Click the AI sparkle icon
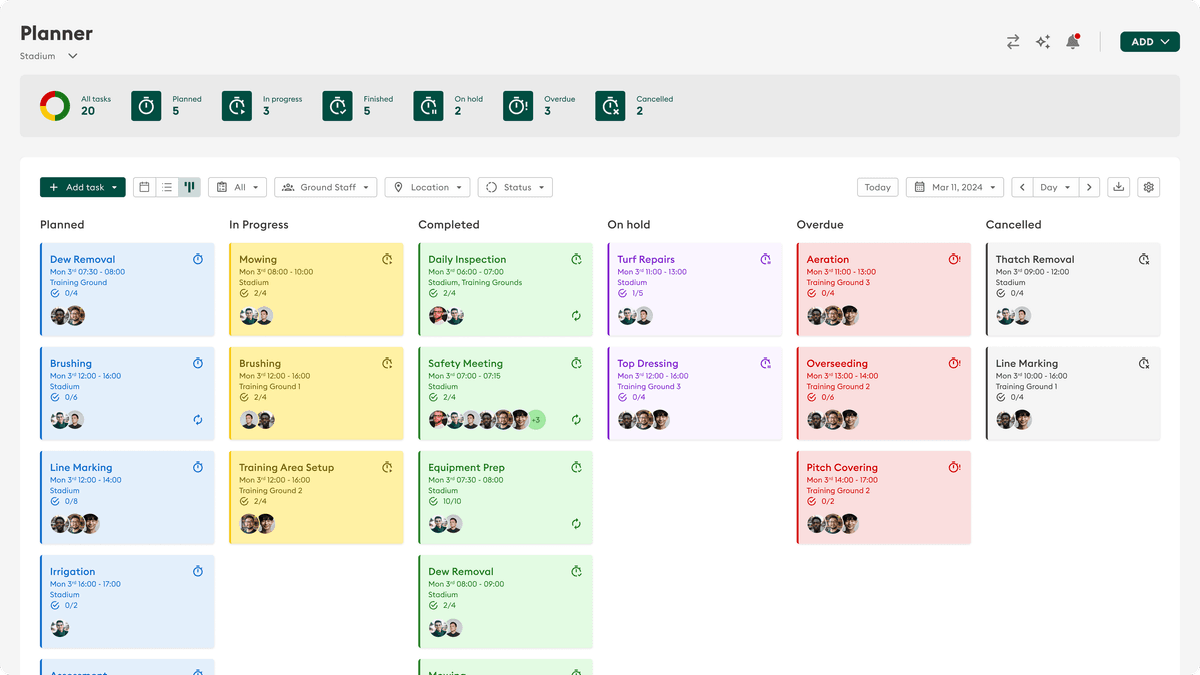The height and width of the screenshot is (675, 1200). pos(1042,41)
